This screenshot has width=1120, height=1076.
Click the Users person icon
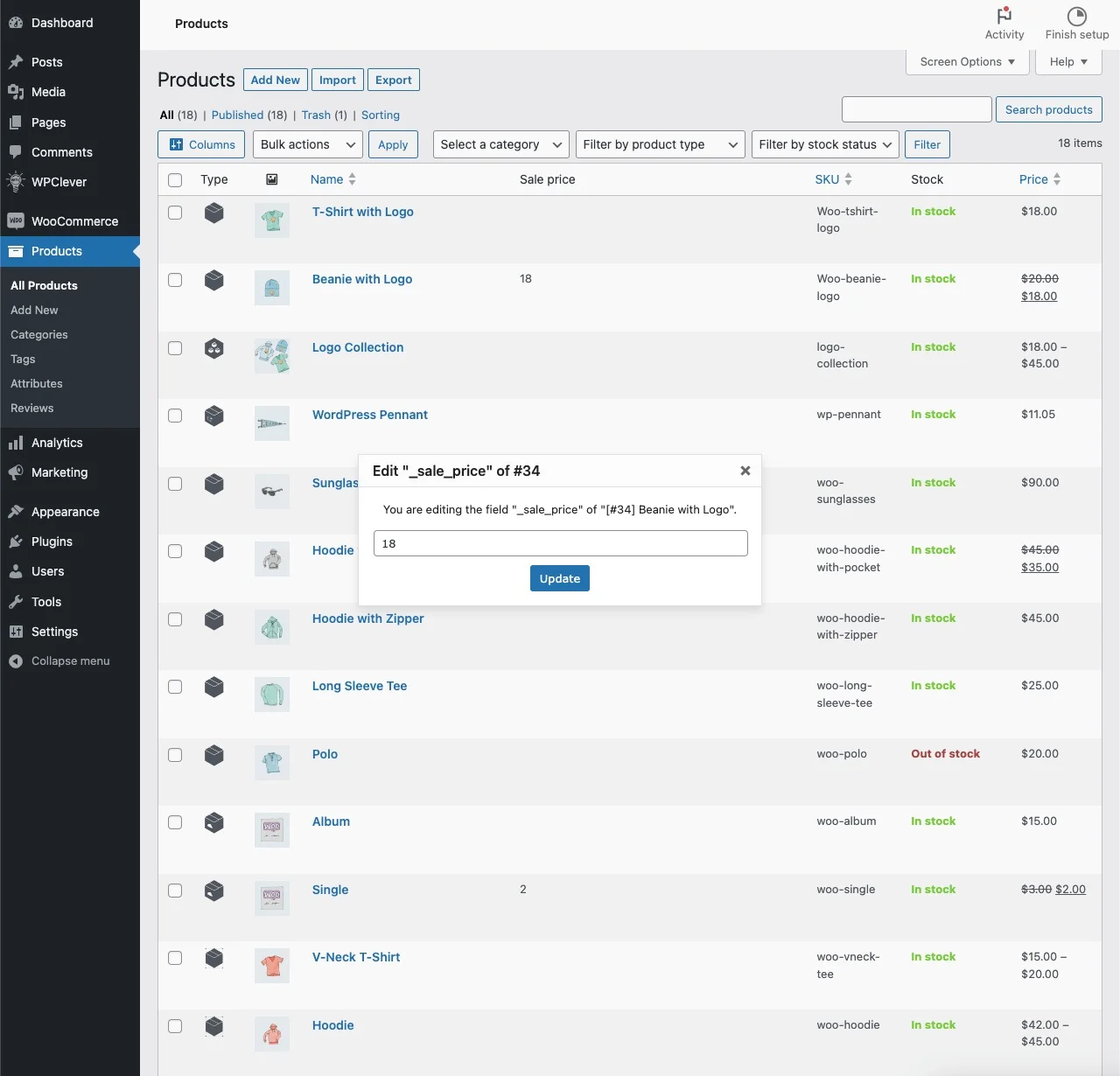point(16,571)
